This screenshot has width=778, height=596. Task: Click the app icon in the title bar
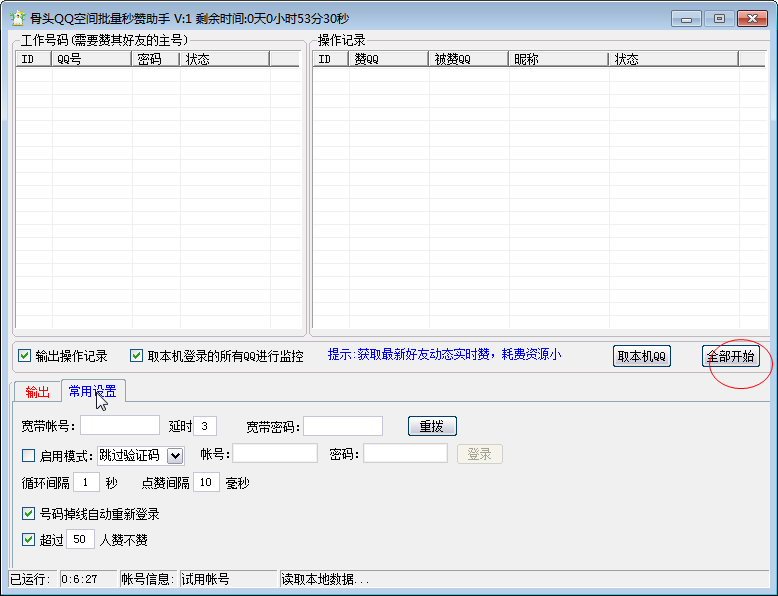click(17, 18)
